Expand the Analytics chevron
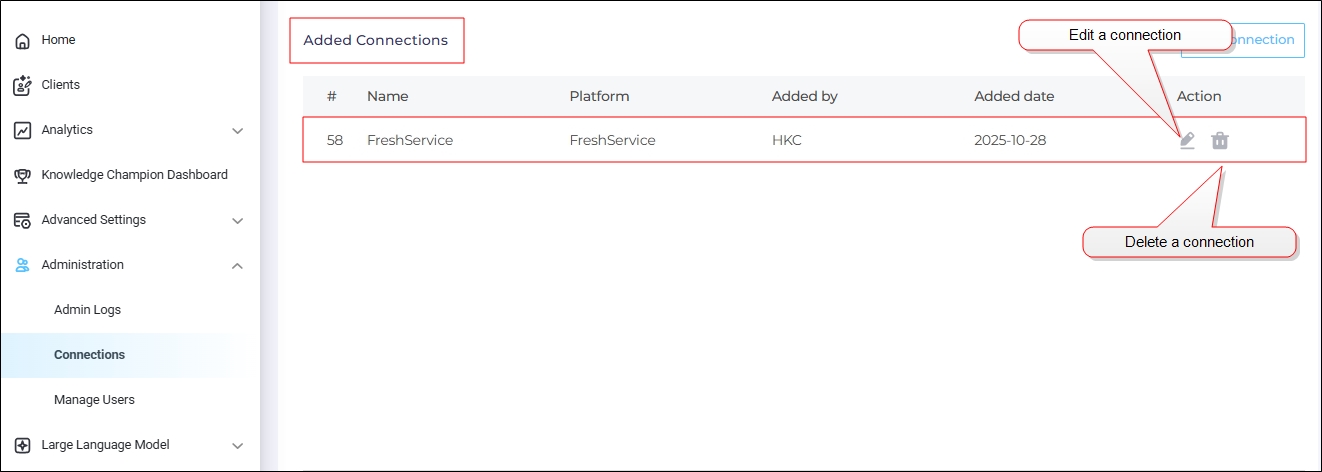 (237, 130)
